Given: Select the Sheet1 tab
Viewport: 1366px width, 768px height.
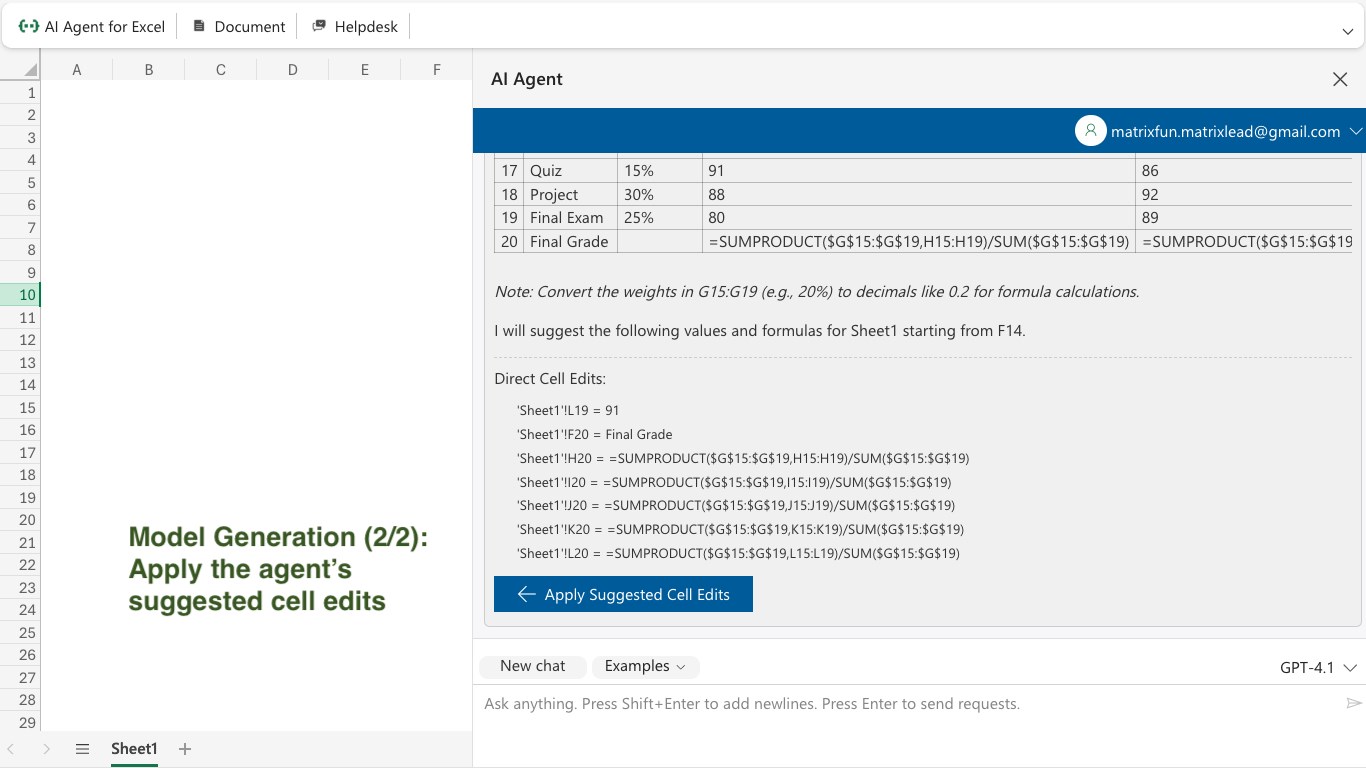Looking at the screenshot, I should click(x=134, y=749).
